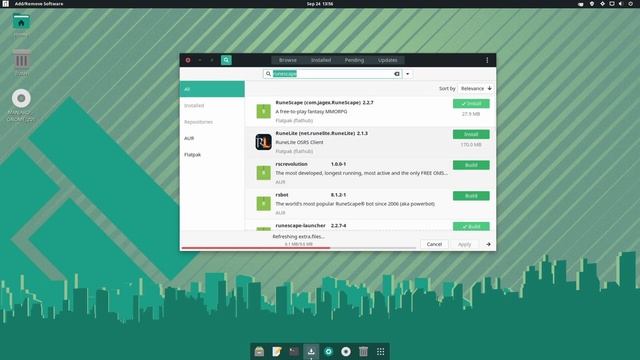
Task: Click the shield icon in system tray
Action: (592, 4)
